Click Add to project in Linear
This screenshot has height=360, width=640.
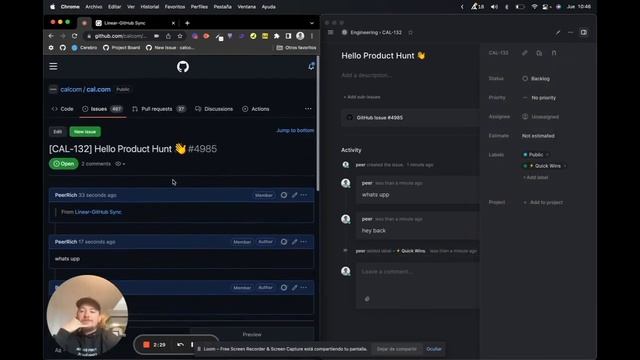(543, 202)
